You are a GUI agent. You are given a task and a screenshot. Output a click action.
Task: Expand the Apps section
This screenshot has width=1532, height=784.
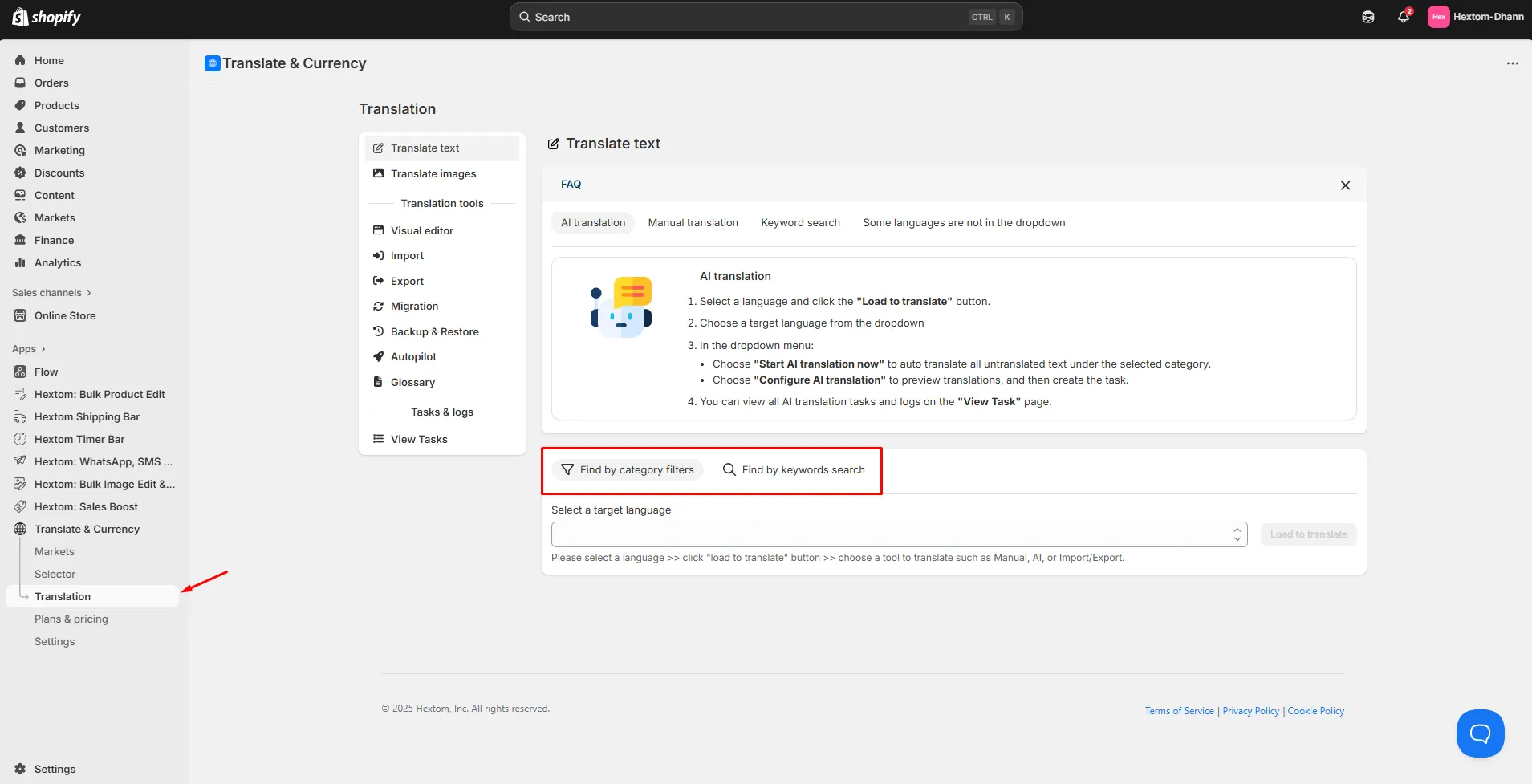tap(29, 349)
